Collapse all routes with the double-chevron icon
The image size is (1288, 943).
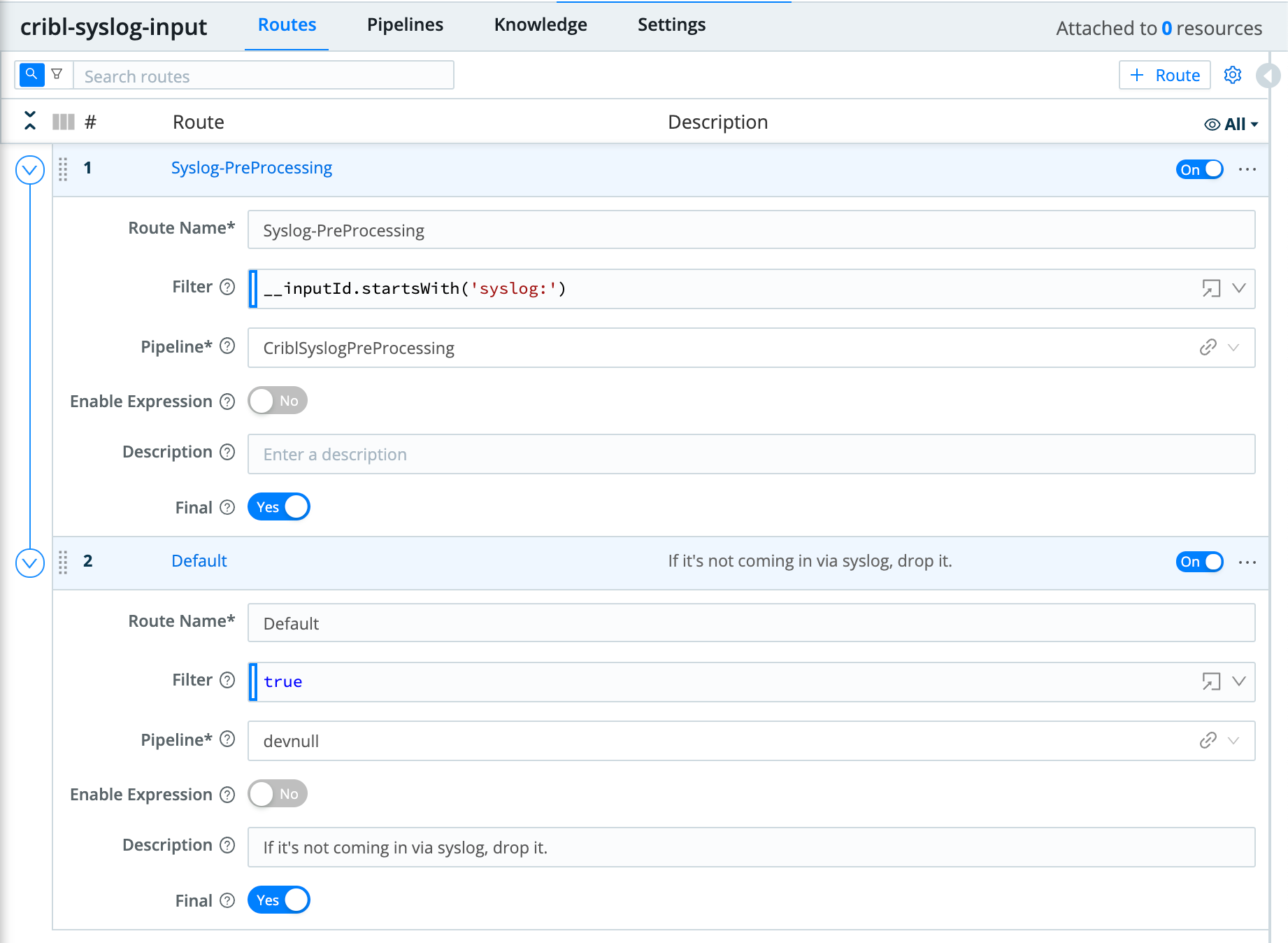tap(29, 120)
